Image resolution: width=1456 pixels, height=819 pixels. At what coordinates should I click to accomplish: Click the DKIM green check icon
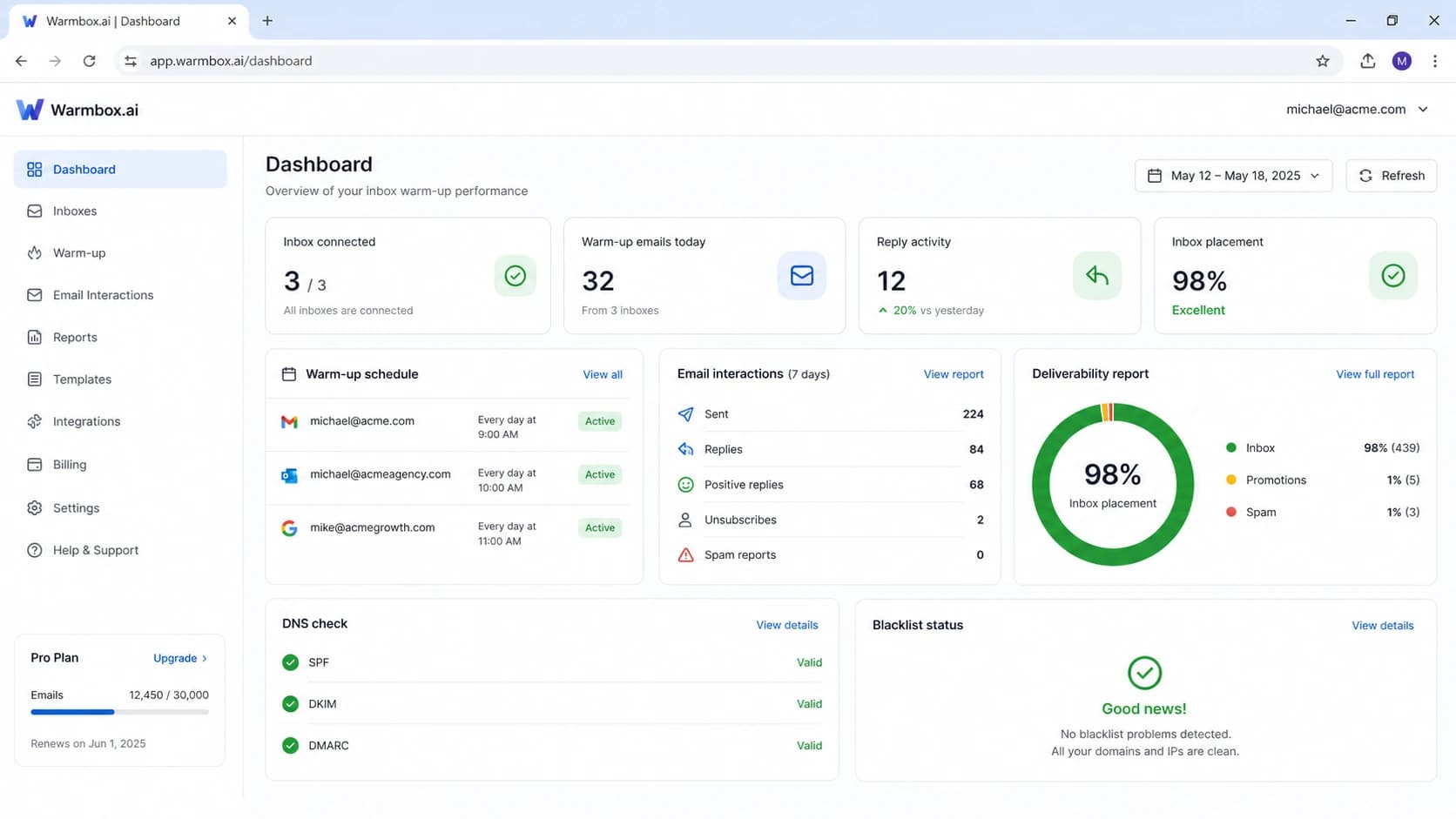point(291,704)
